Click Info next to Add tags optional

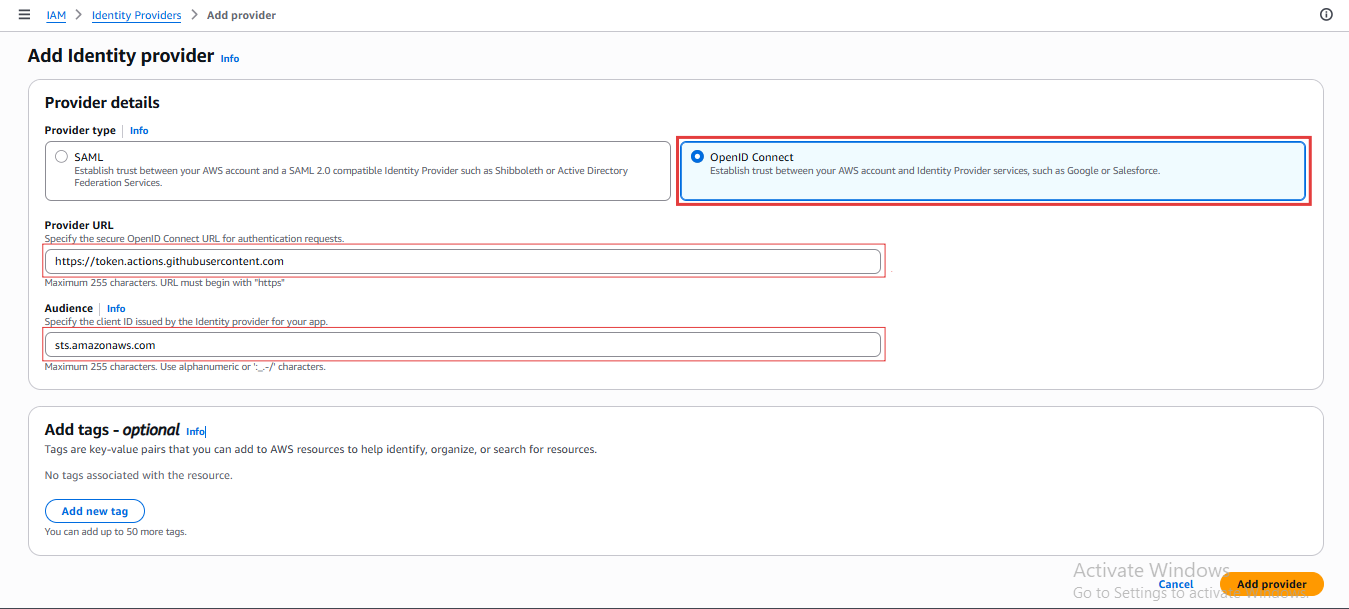196,431
